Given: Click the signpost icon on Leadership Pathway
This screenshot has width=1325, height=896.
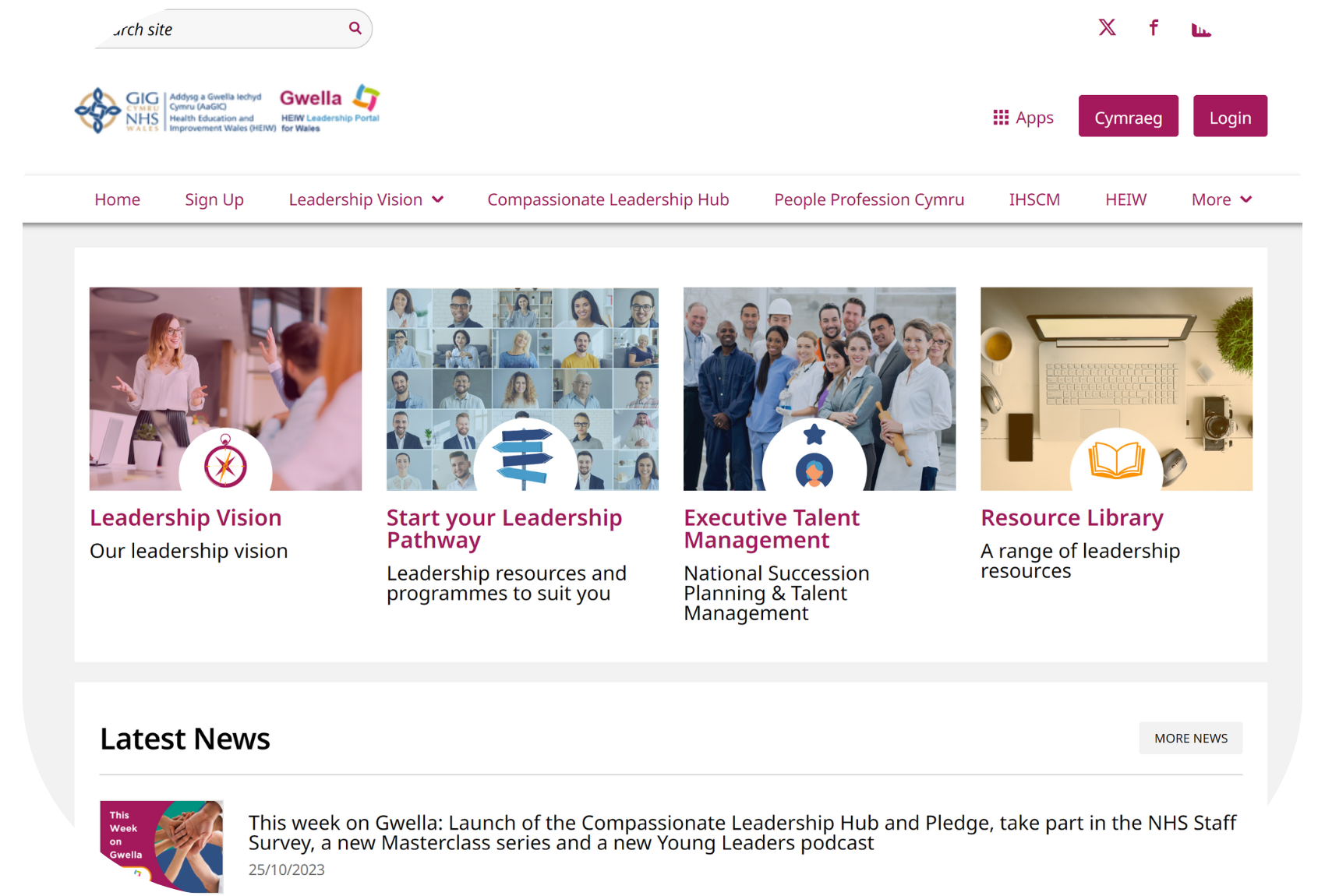Looking at the screenshot, I should pos(524,458).
